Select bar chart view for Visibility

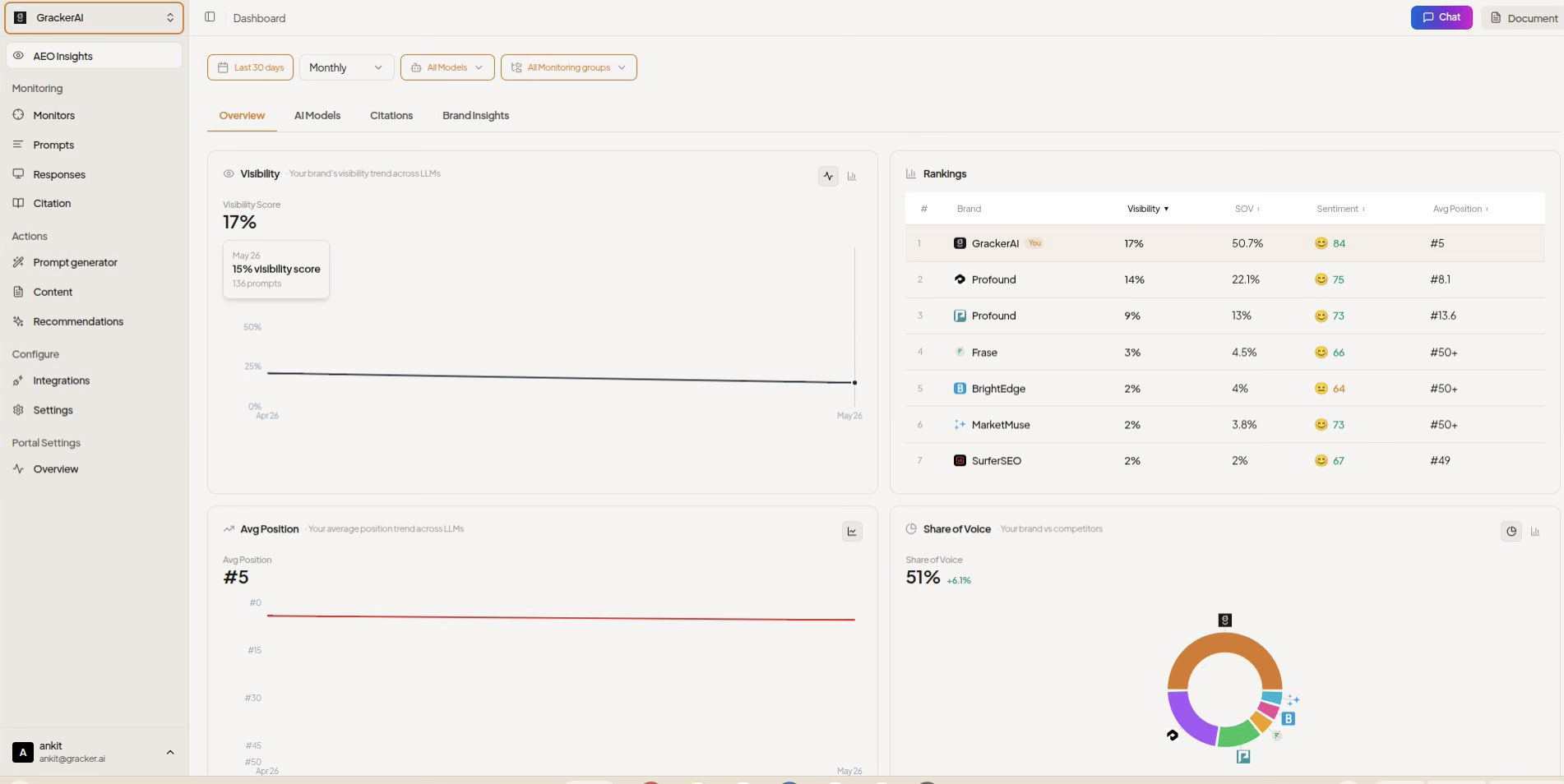[x=852, y=176]
